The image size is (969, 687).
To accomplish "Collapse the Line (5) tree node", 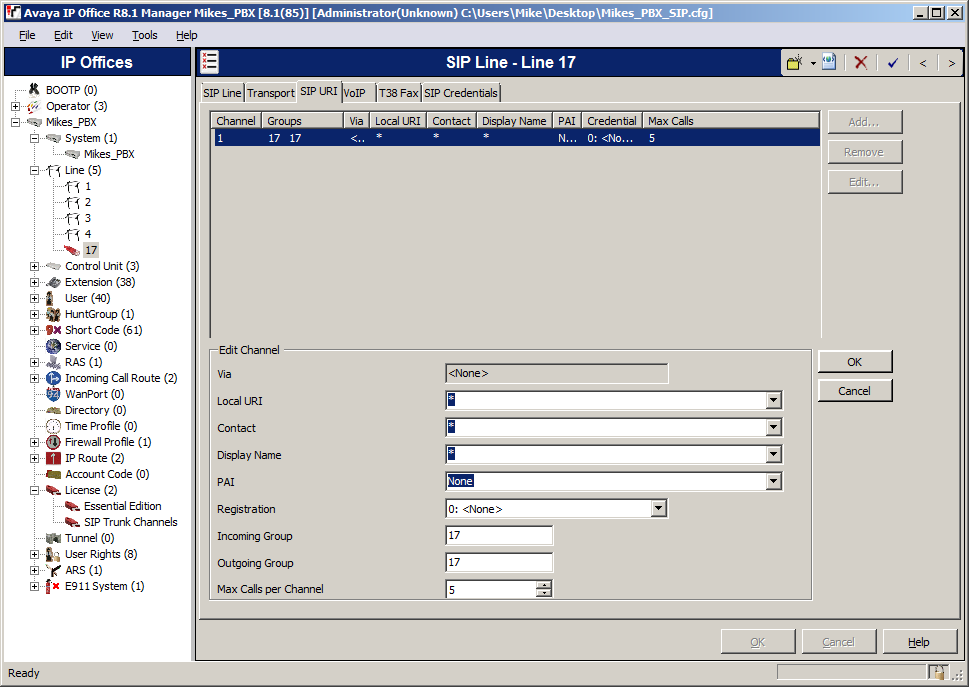I will [35, 171].
